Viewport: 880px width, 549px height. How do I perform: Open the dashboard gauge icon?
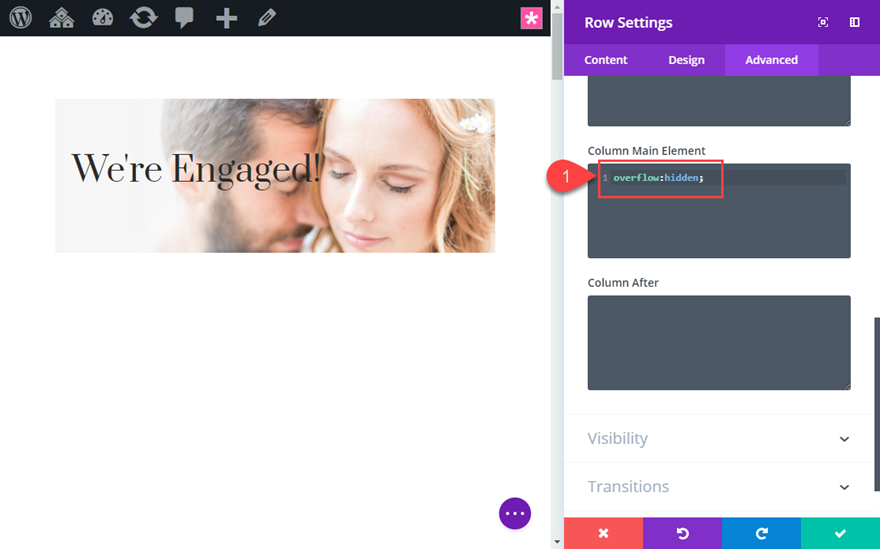(103, 18)
